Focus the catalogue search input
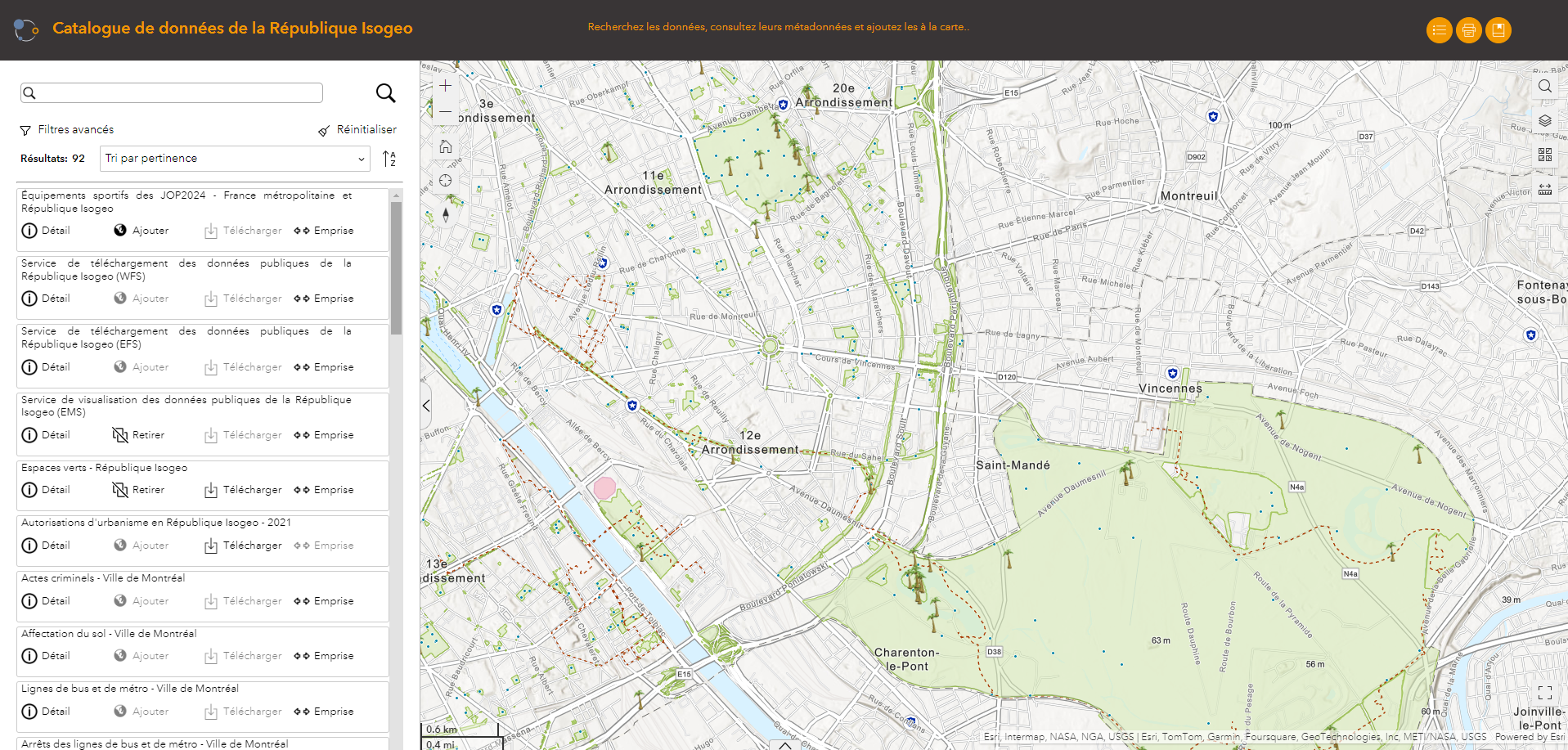Viewport: 1568px width, 750px height. (x=172, y=93)
